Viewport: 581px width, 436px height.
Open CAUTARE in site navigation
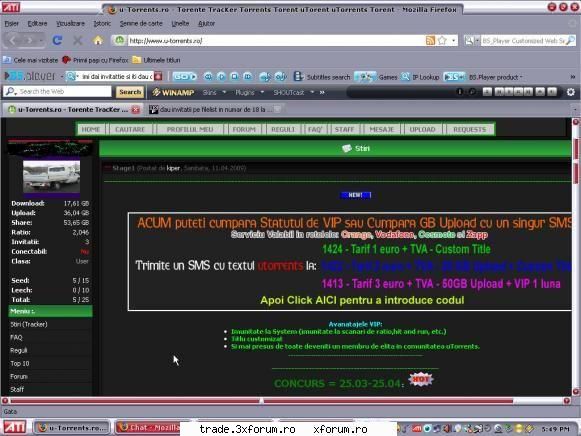(x=130, y=129)
